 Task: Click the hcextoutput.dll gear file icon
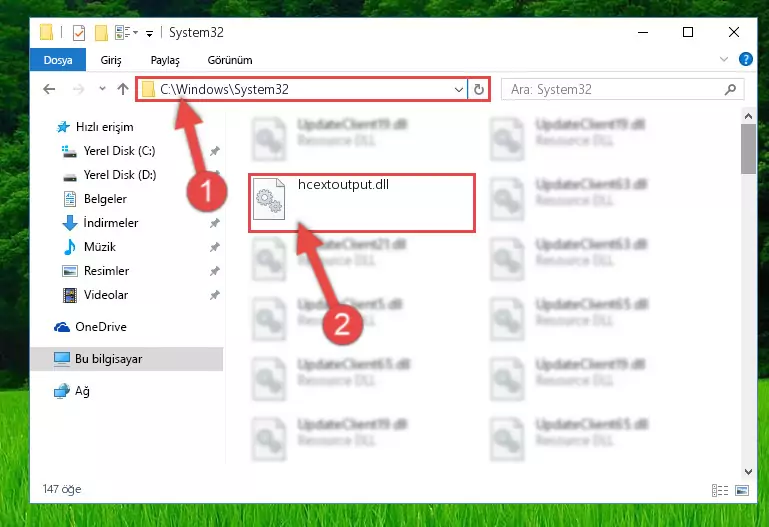[269, 200]
